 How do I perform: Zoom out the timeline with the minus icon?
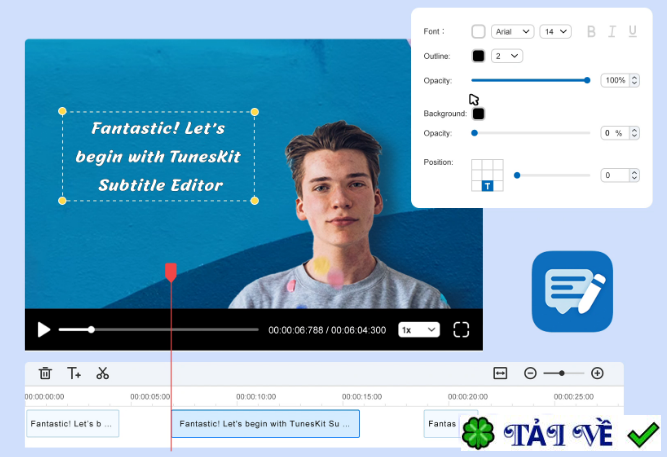pyautogui.click(x=530, y=373)
